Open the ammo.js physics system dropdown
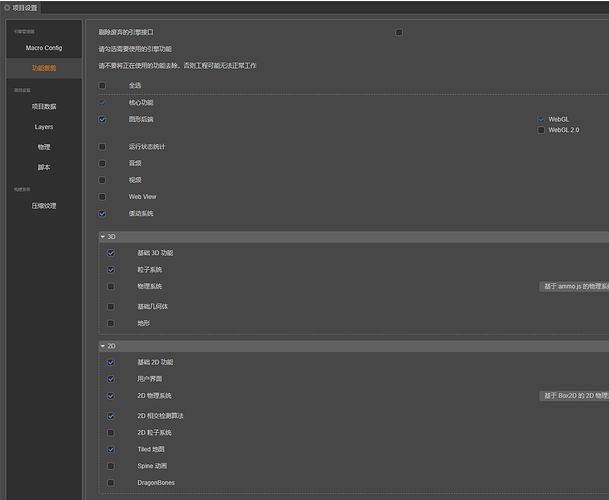Viewport: 609px width, 500px height. coord(574,286)
